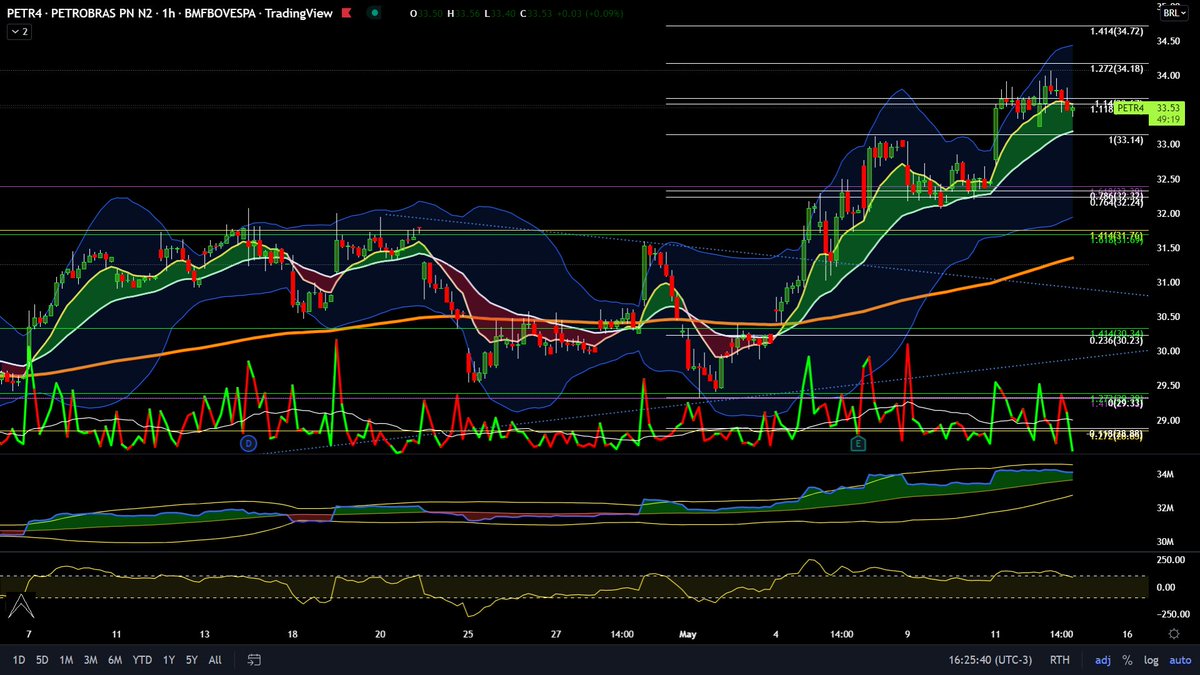Screen dimensions: 1200x675
Task: Click the 34M volume axis label
Action: point(1167,474)
